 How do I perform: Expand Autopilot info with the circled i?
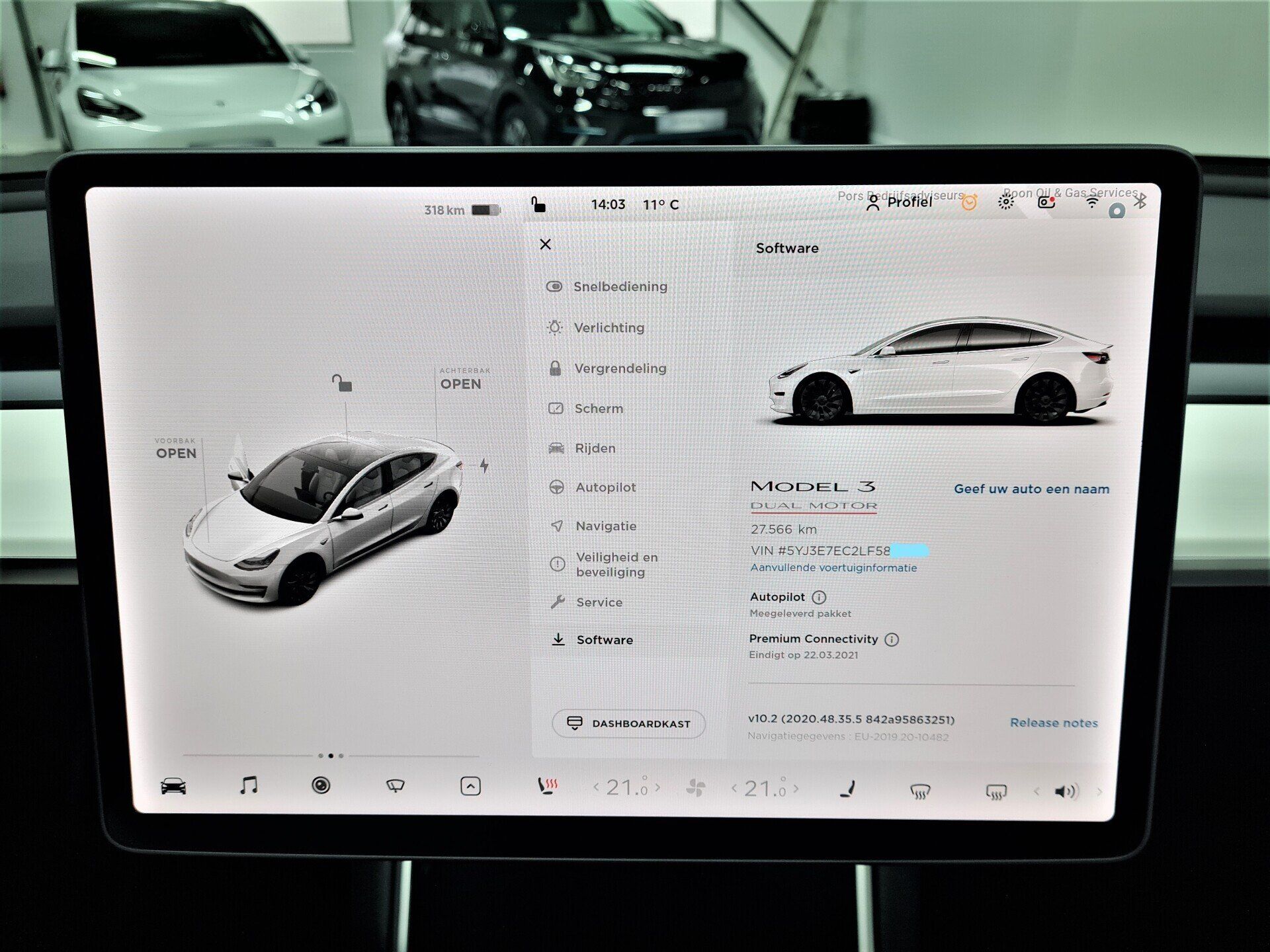tap(820, 597)
